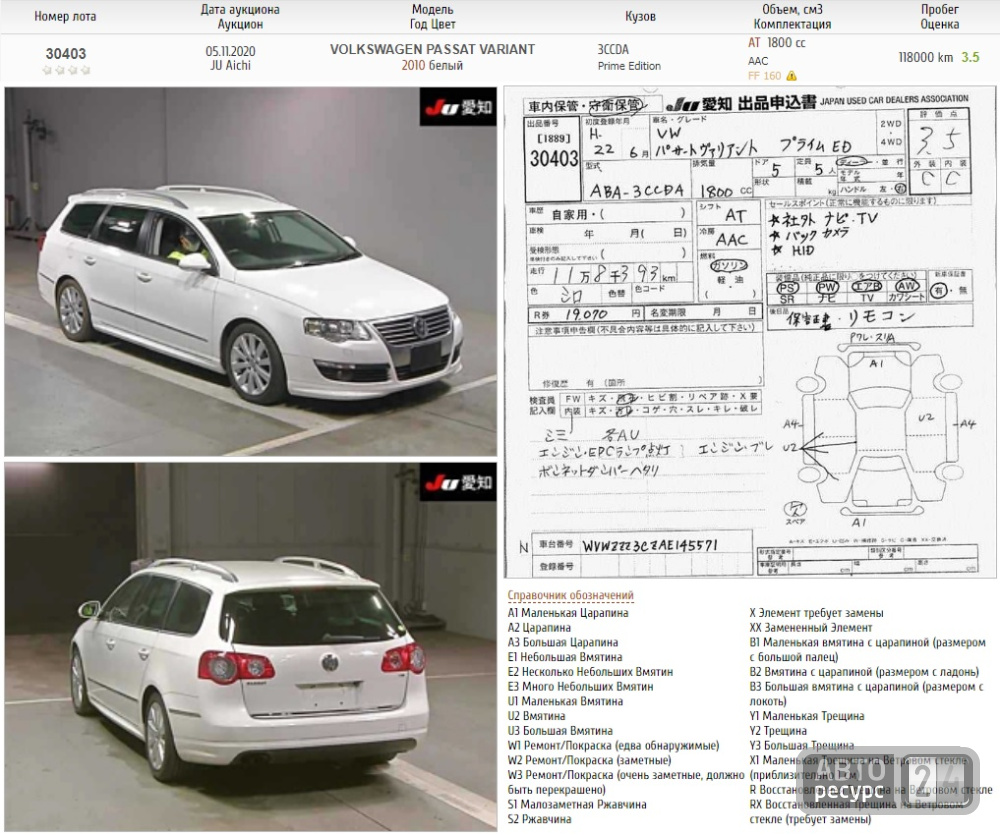Image resolution: width=1000 pixels, height=835 pixels.
Task: Click legend entry W2 Ремонт/Покраска (заметные)
Action: [x=589, y=760]
